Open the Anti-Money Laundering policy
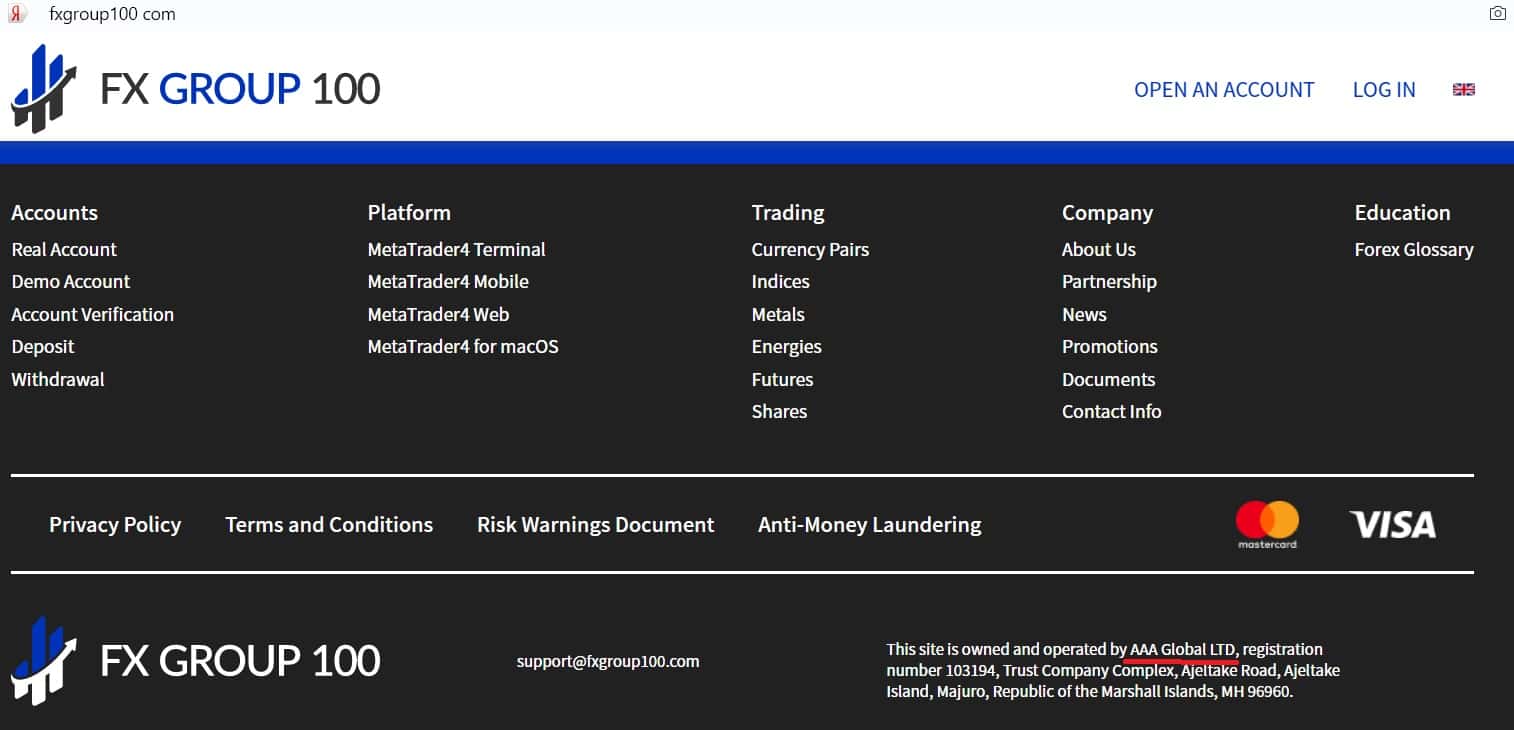The width and height of the screenshot is (1514, 730). tap(870, 525)
